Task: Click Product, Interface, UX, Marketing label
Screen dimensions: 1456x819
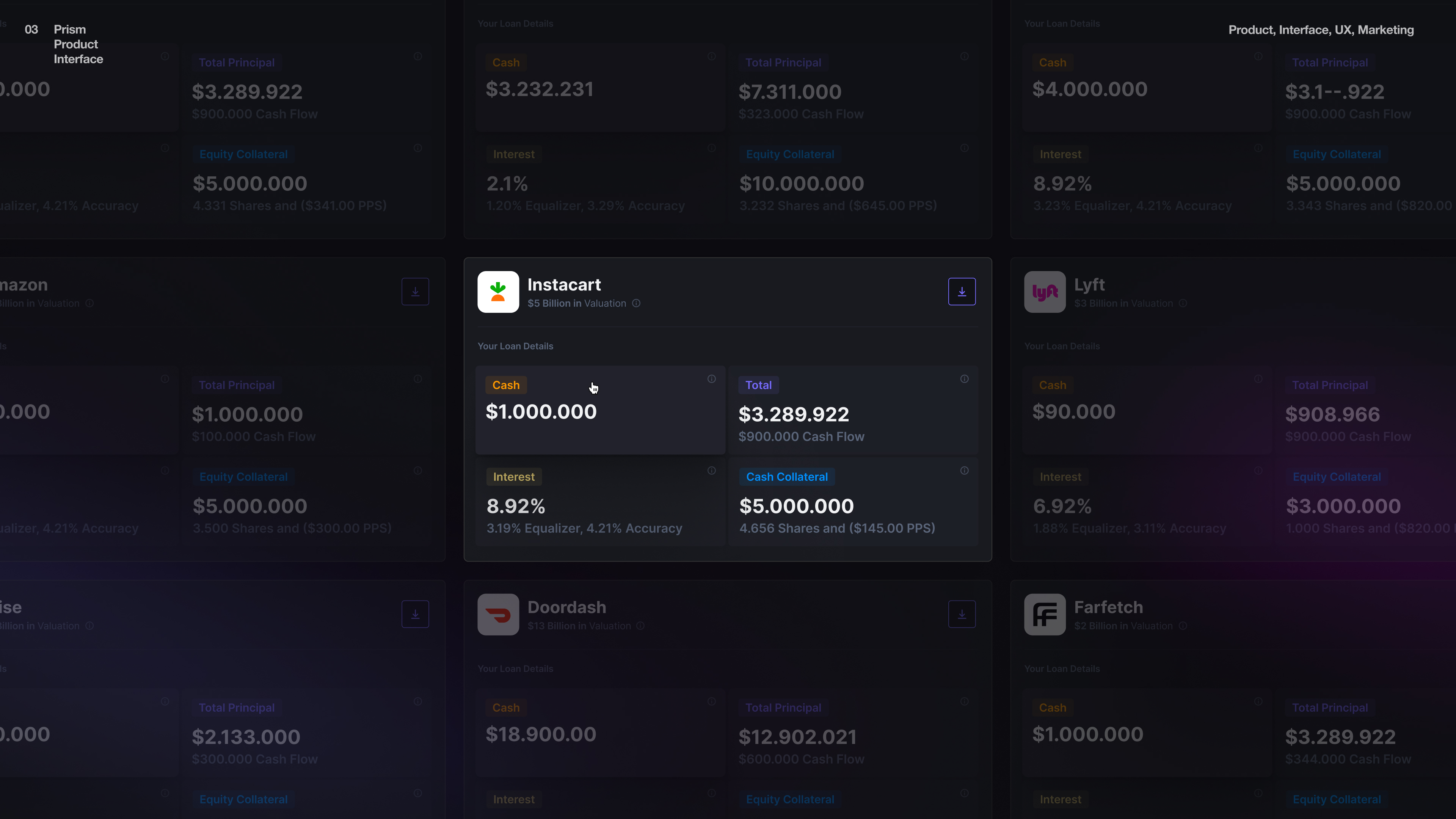Action: 1321,30
